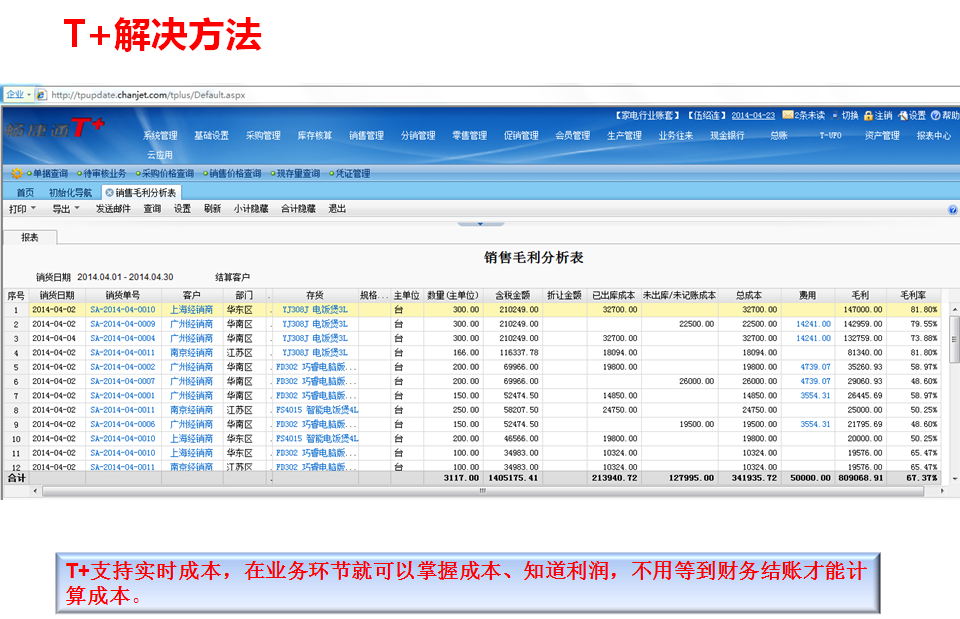The height and width of the screenshot is (619, 960).
Task: Open the 会员管理 menu
Action: click(573, 135)
